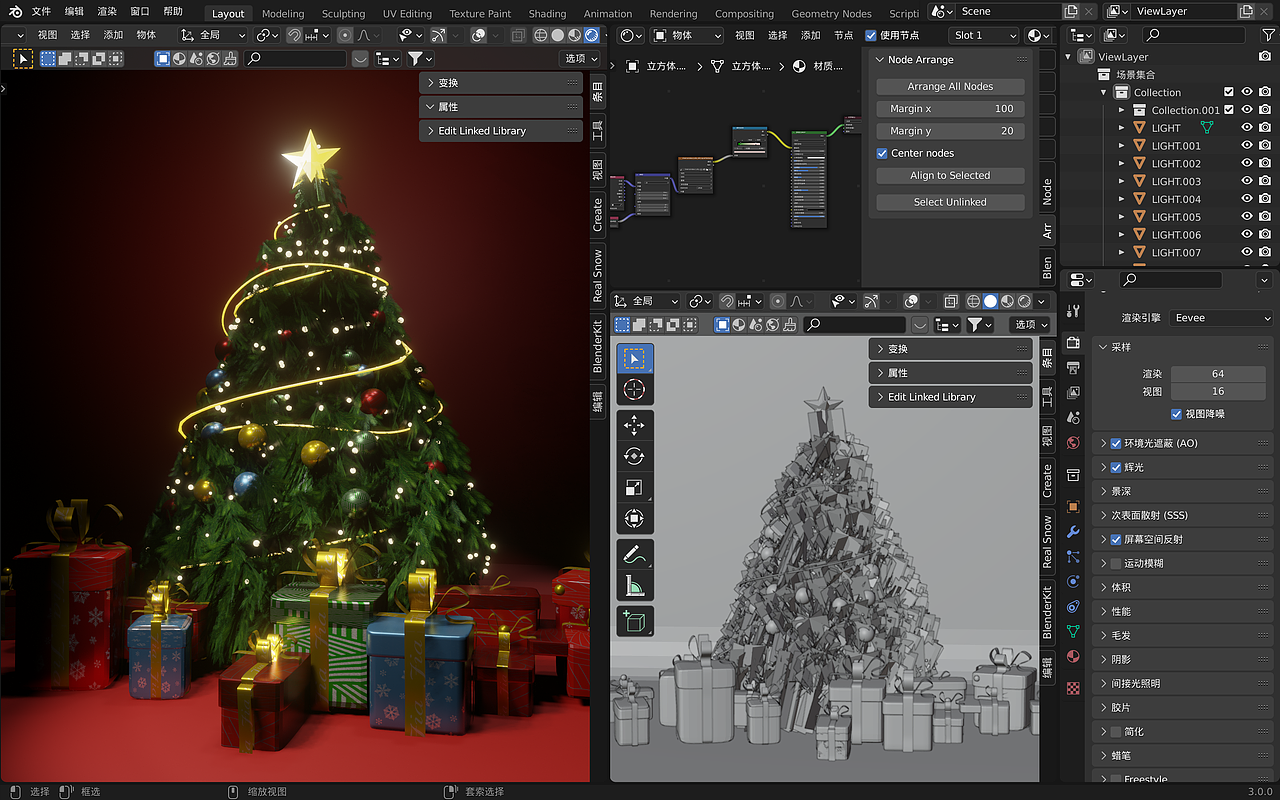Activate the Select Box tool in lower viewport
Viewport: 1280px width, 800px height.
(x=634, y=358)
